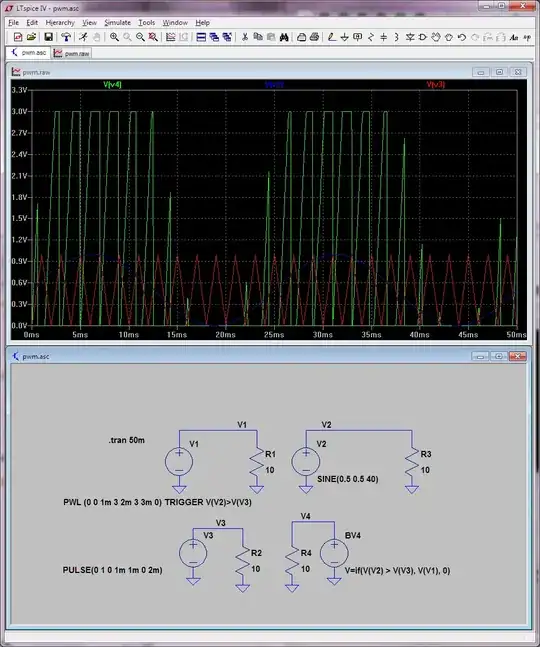Click the red V(v3) trace label

point(436,85)
